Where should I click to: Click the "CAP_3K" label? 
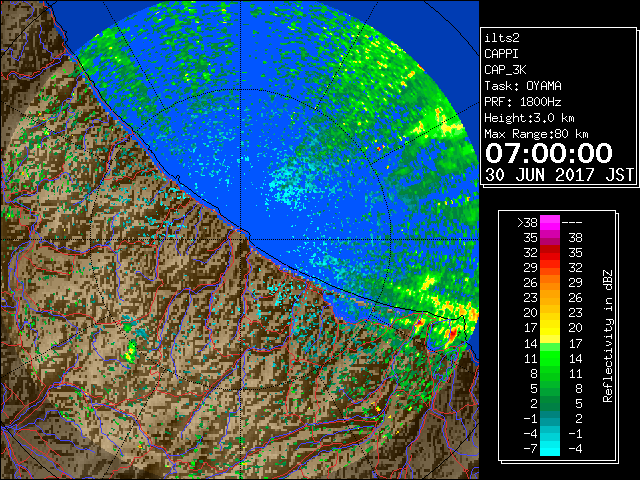(x=505, y=70)
